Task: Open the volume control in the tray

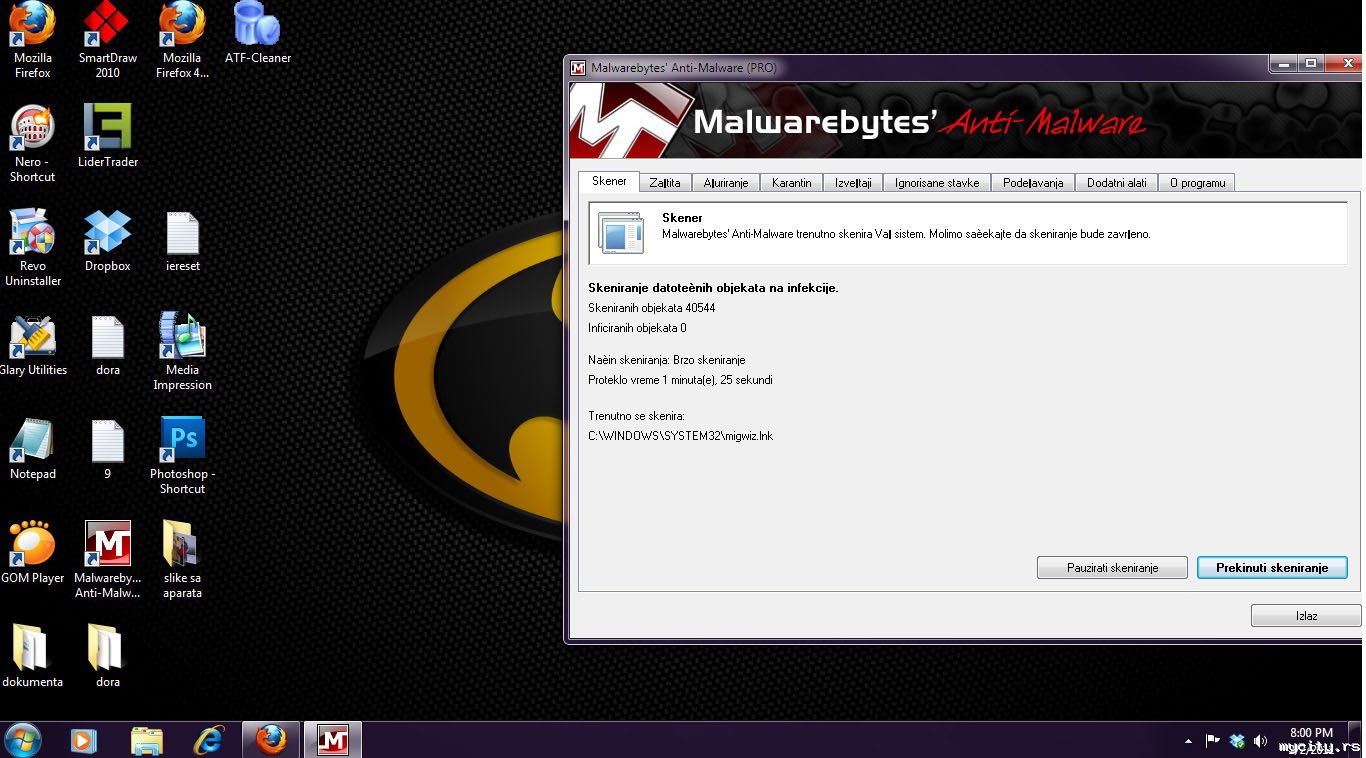Action: (x=1260, y=741)
